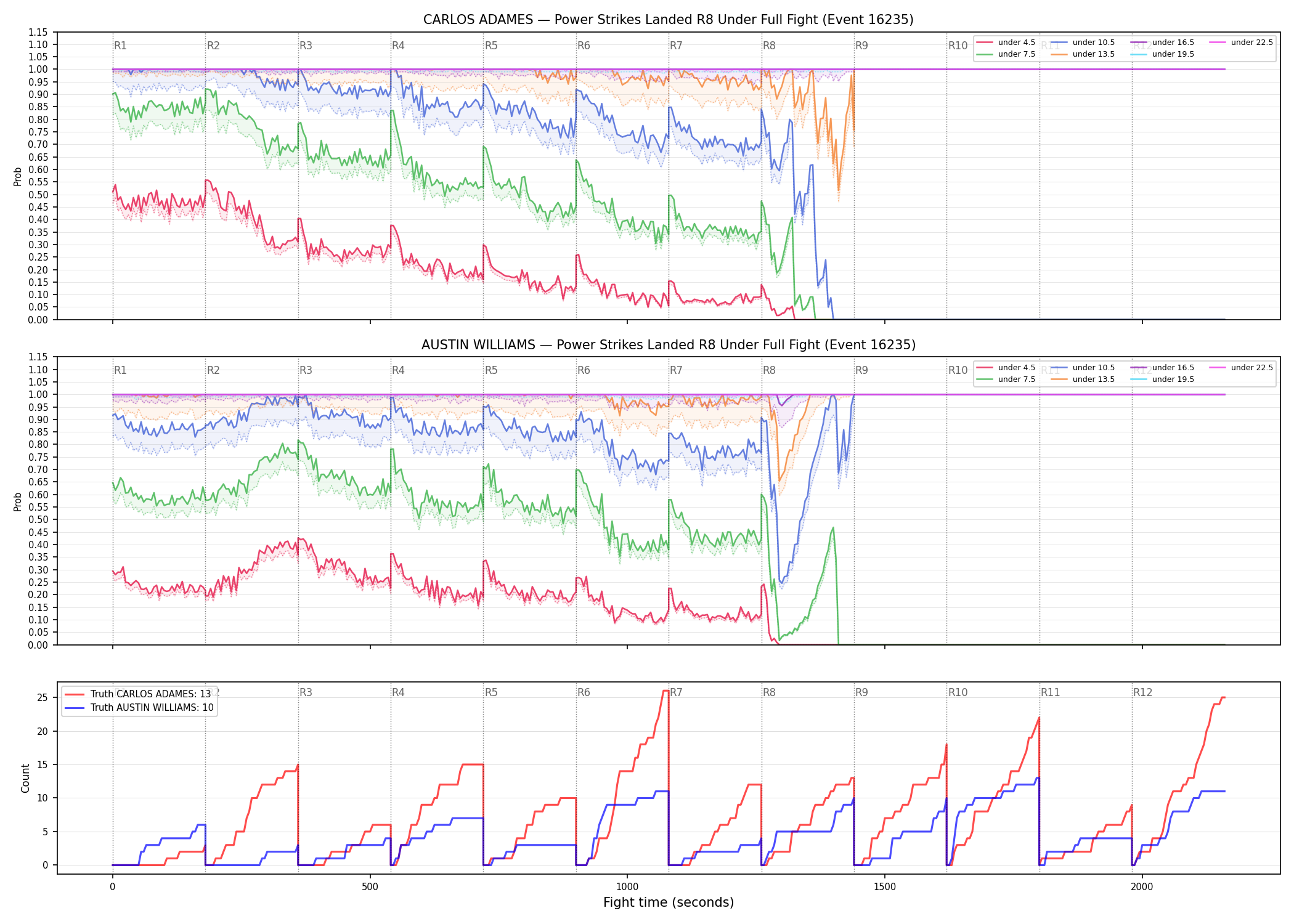Click the R7 round marker in Austin Williams chart
Image resolution: width=1294 pixels, height=924 pixels.
pos(676,370)
